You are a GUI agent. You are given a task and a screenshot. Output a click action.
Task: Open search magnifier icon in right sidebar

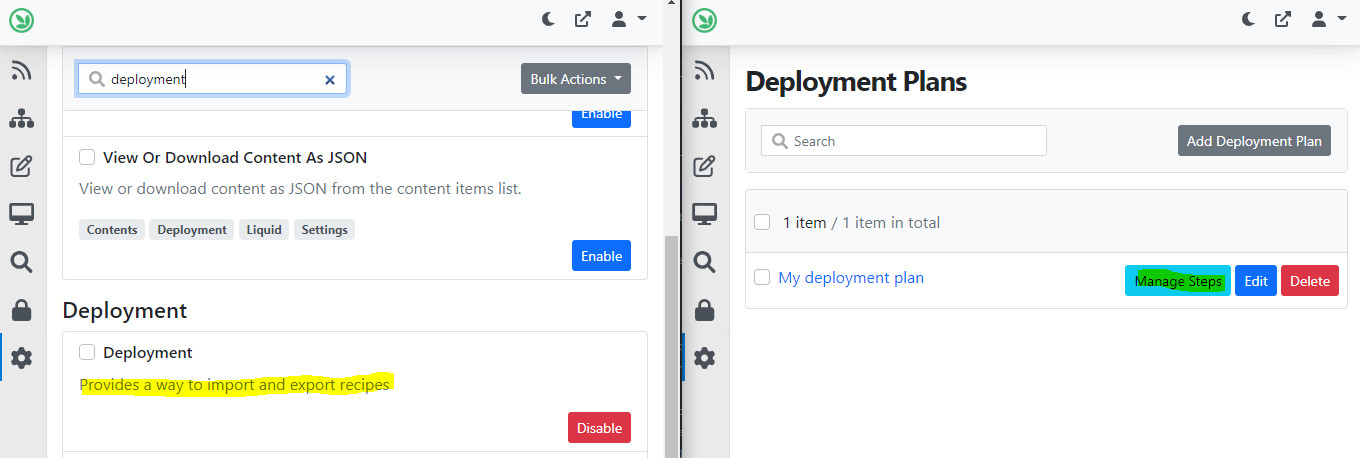(705, 262)
